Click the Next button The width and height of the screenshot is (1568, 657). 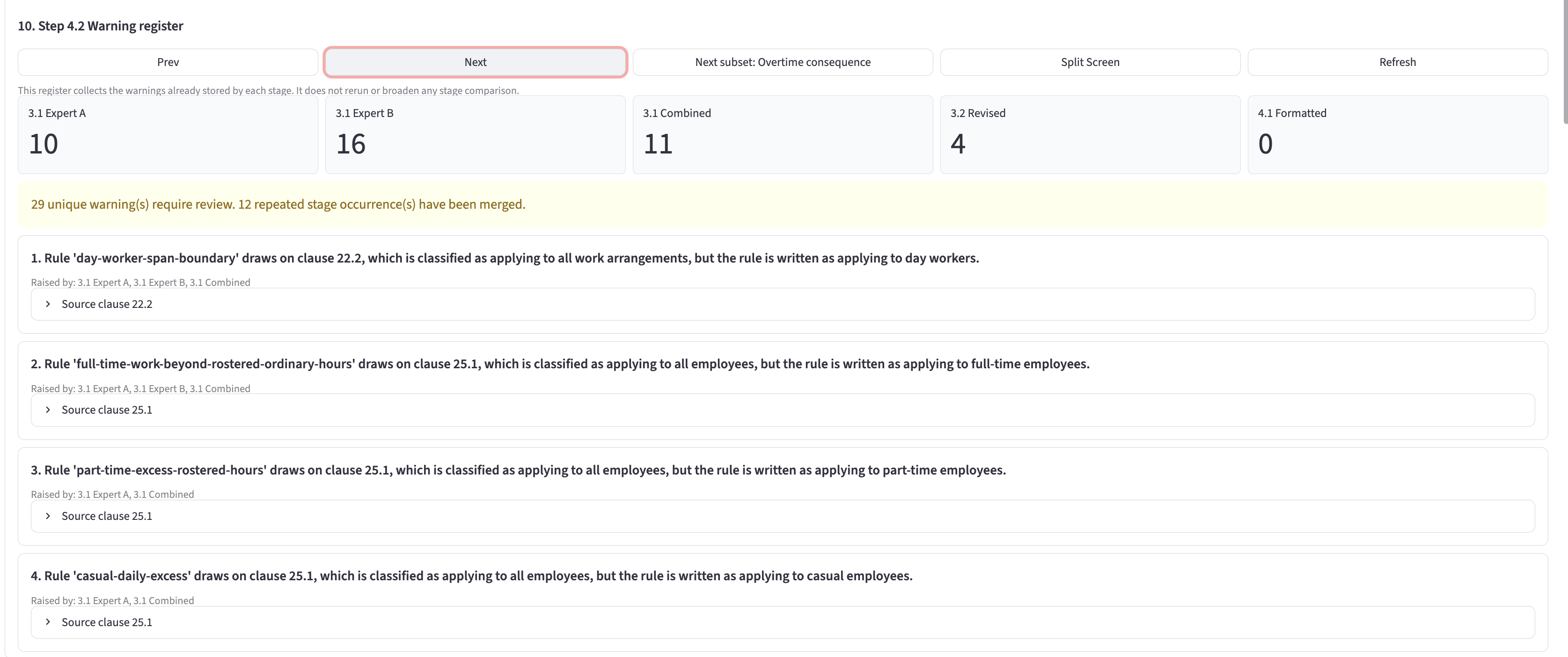[476, 62]
